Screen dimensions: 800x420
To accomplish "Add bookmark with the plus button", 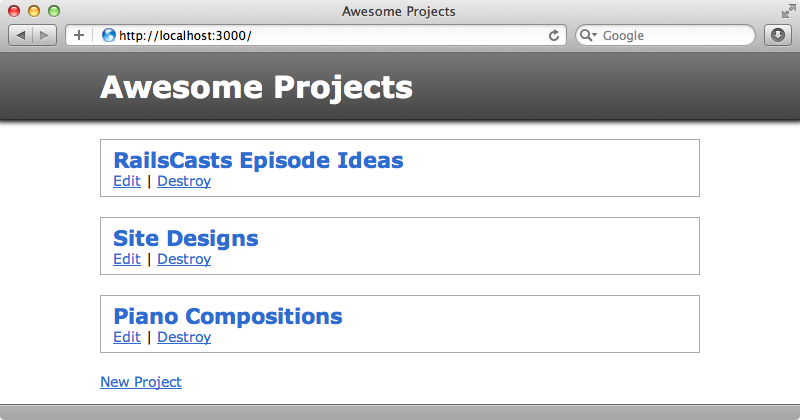I will pyautogui.click(x=79, y=35).
